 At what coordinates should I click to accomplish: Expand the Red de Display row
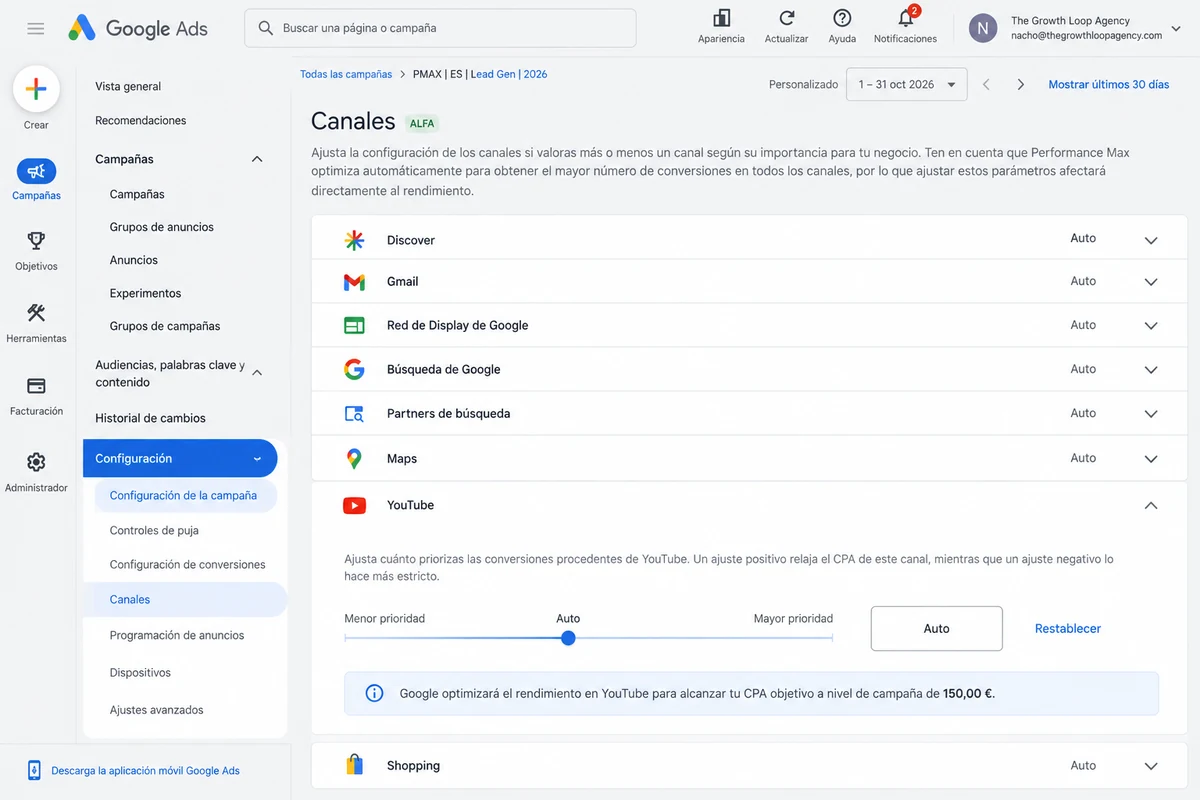[x=1151, y=326]
